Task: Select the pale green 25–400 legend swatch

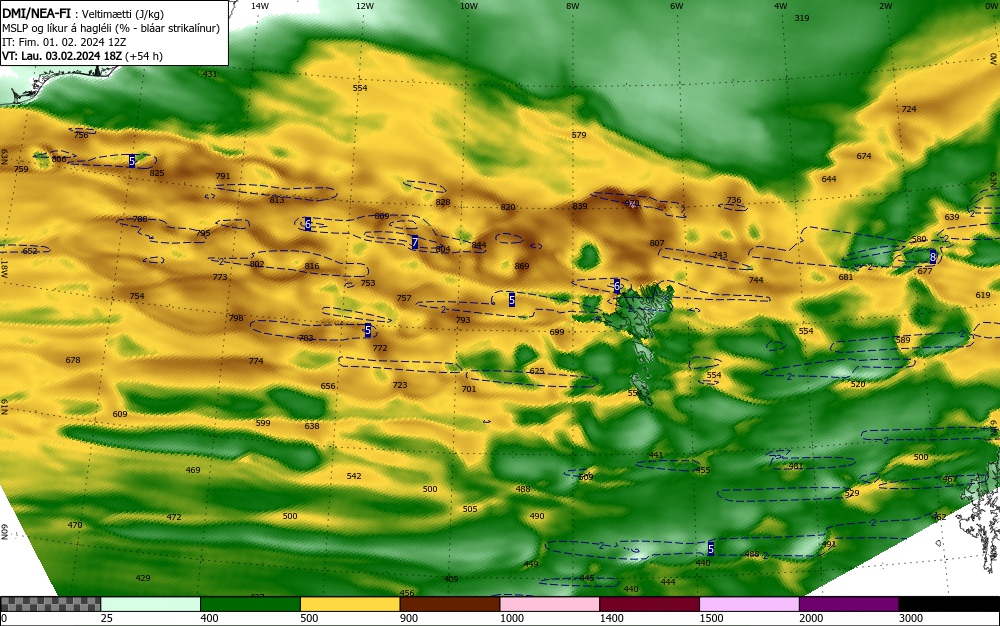Action: 151,604
